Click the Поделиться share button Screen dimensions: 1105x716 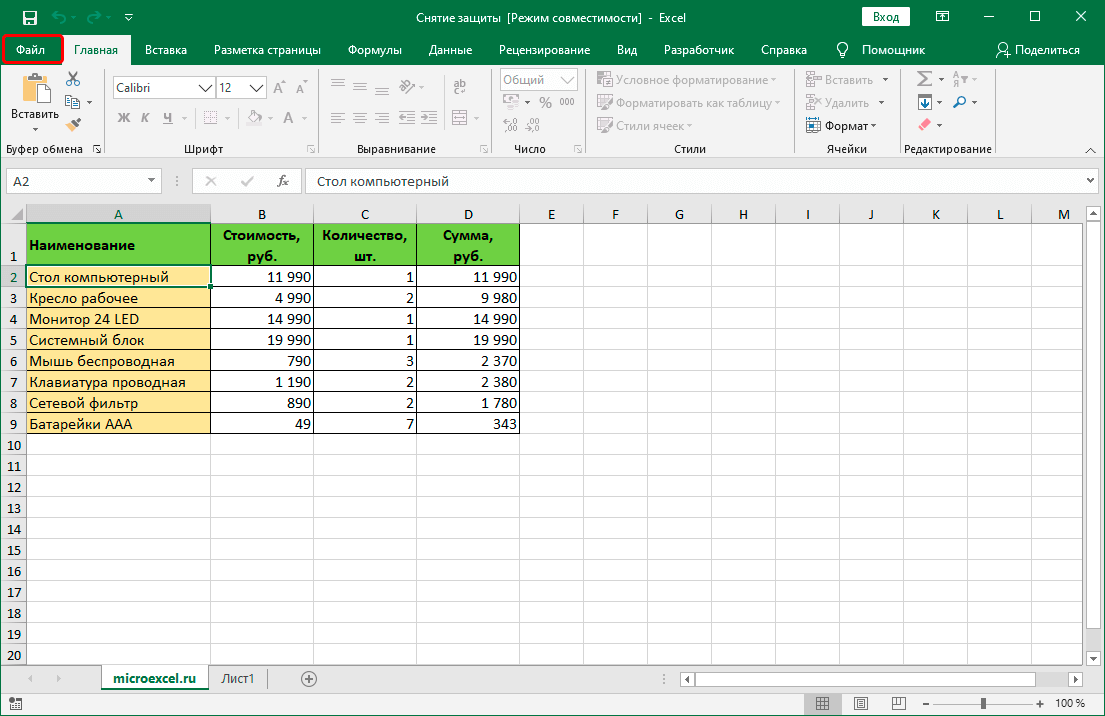(1038, 50)
